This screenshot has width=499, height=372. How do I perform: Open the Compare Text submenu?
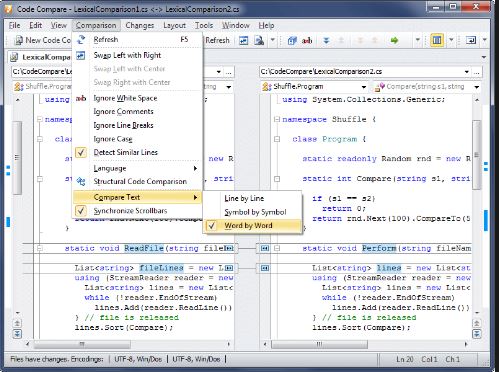pyautogui.click(x=137, y=197)
